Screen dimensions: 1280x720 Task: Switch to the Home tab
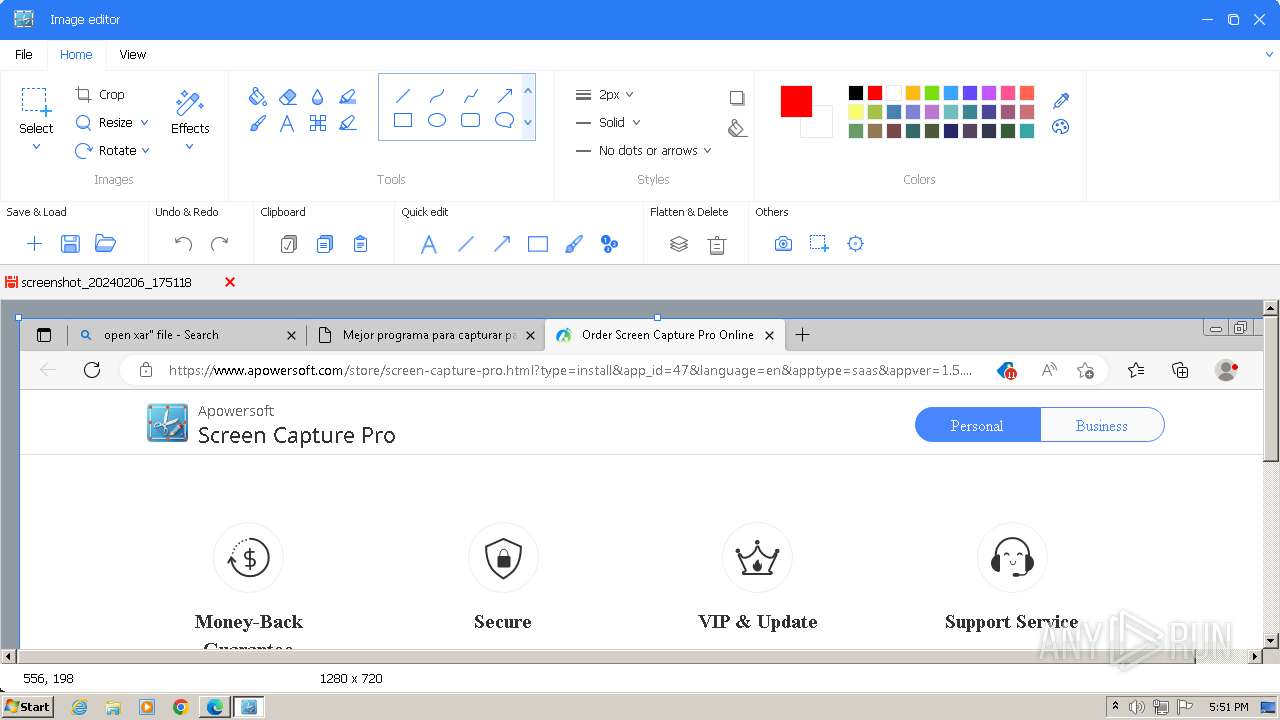coord(76,55)
